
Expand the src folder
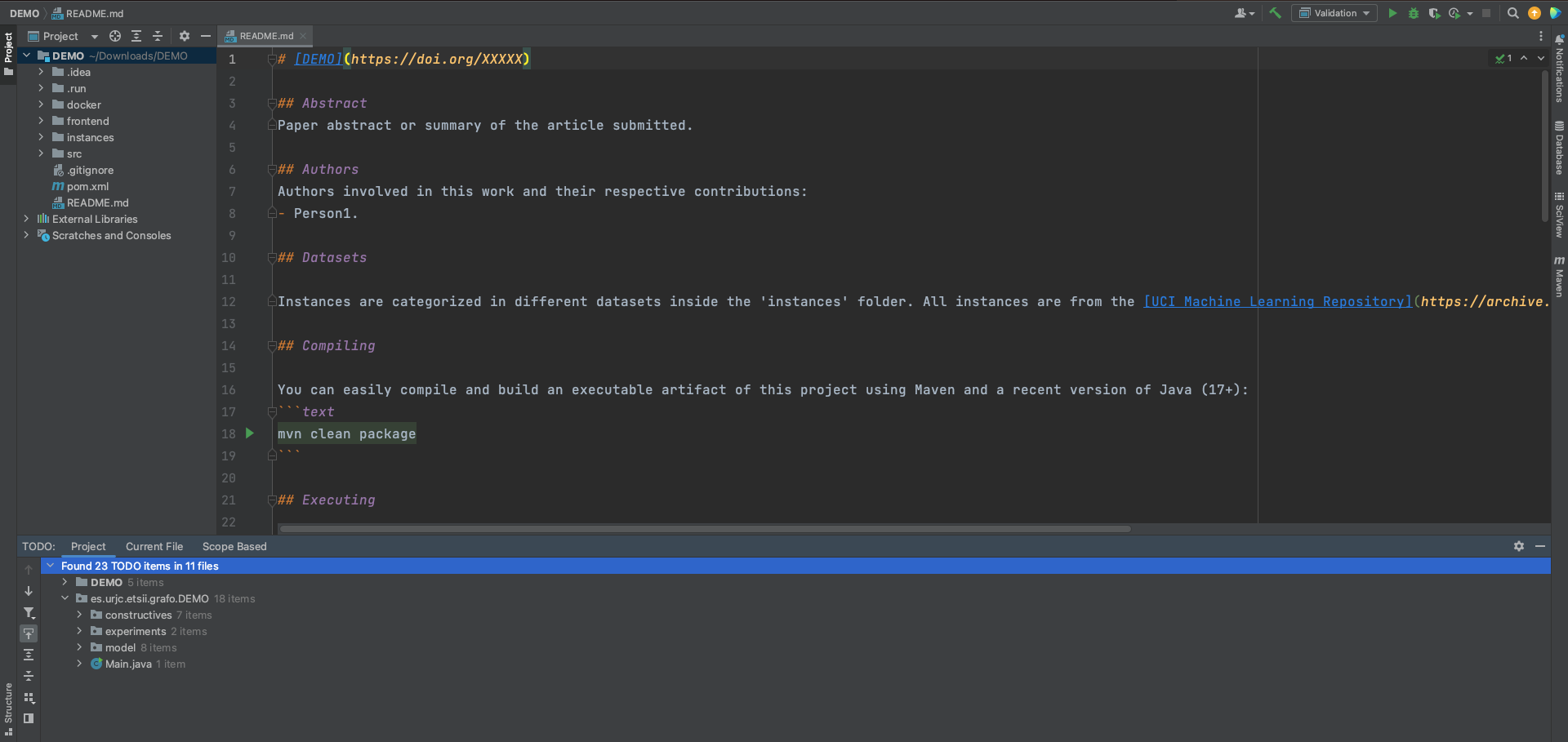(41, 153)
